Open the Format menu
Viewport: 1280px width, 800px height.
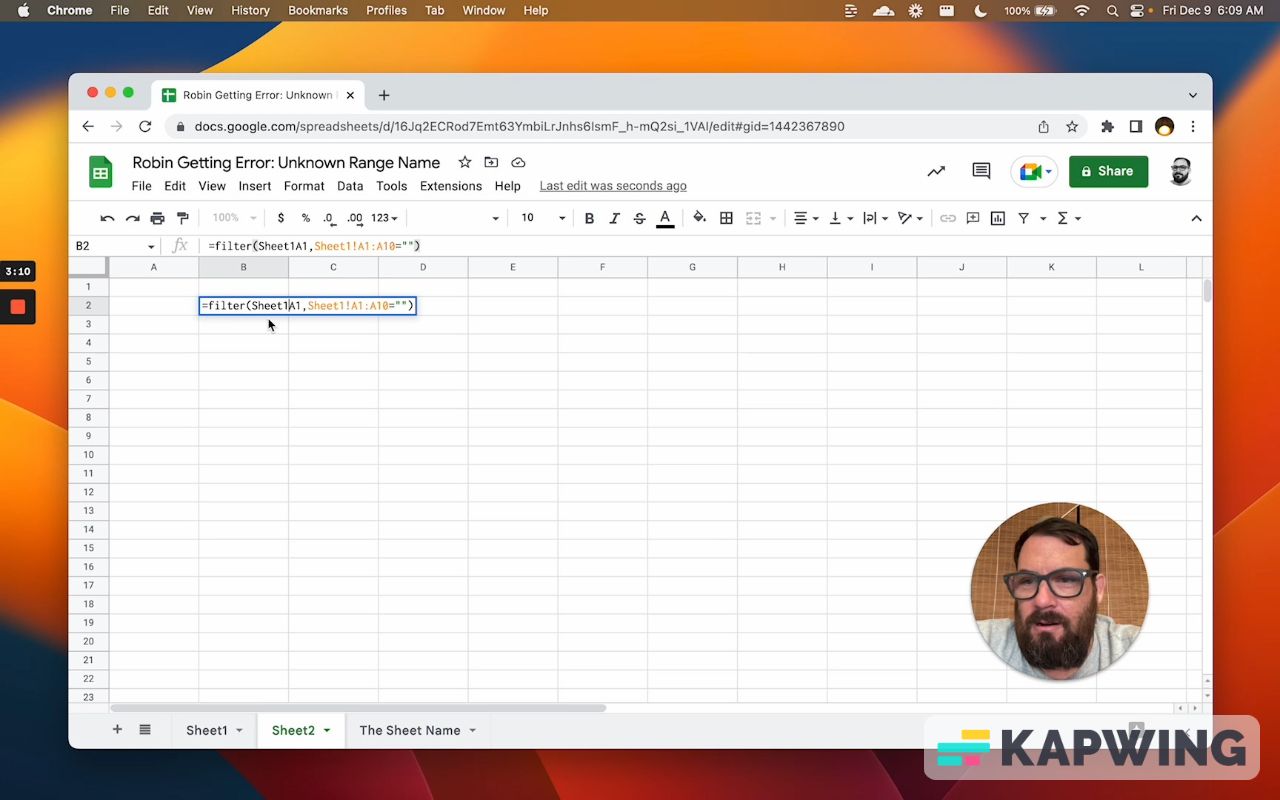coord(304,186)
